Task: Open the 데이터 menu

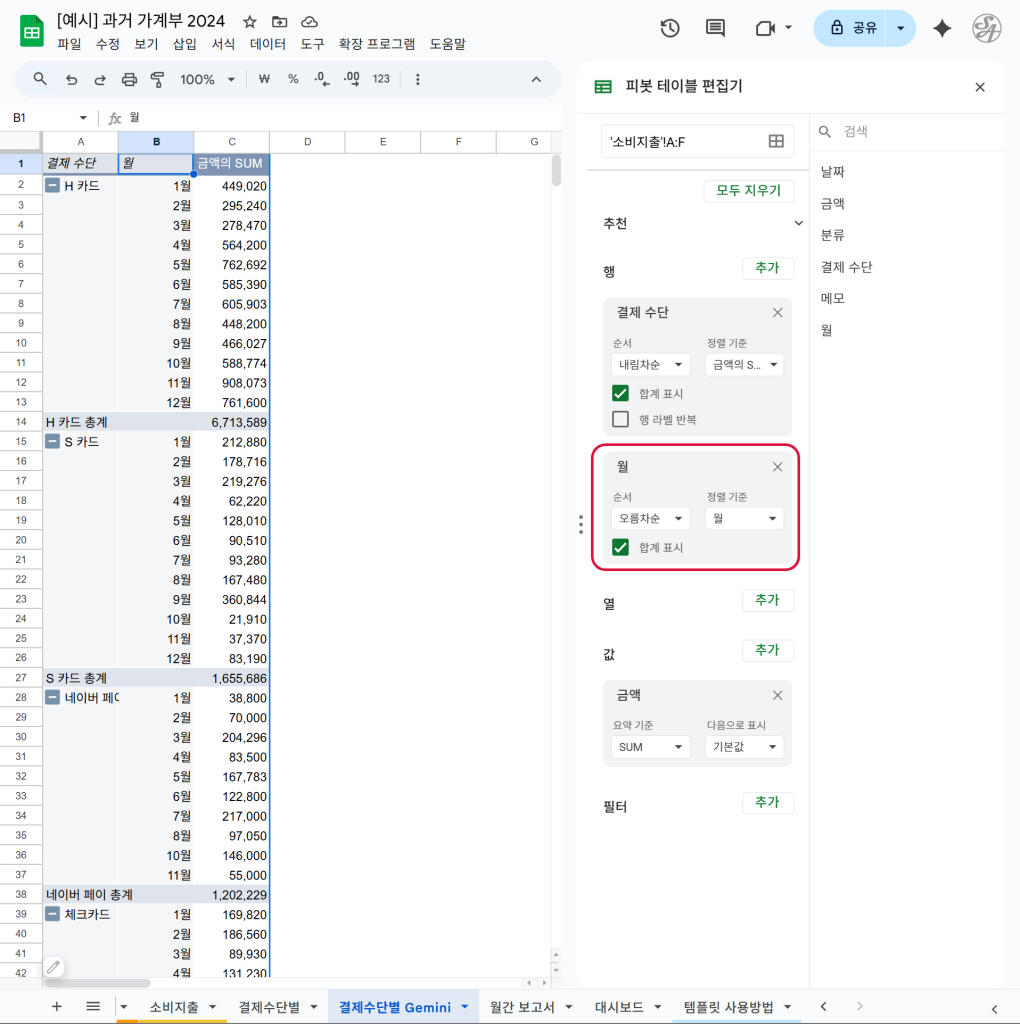Action: pyautogui.click(x=268, y=44)
